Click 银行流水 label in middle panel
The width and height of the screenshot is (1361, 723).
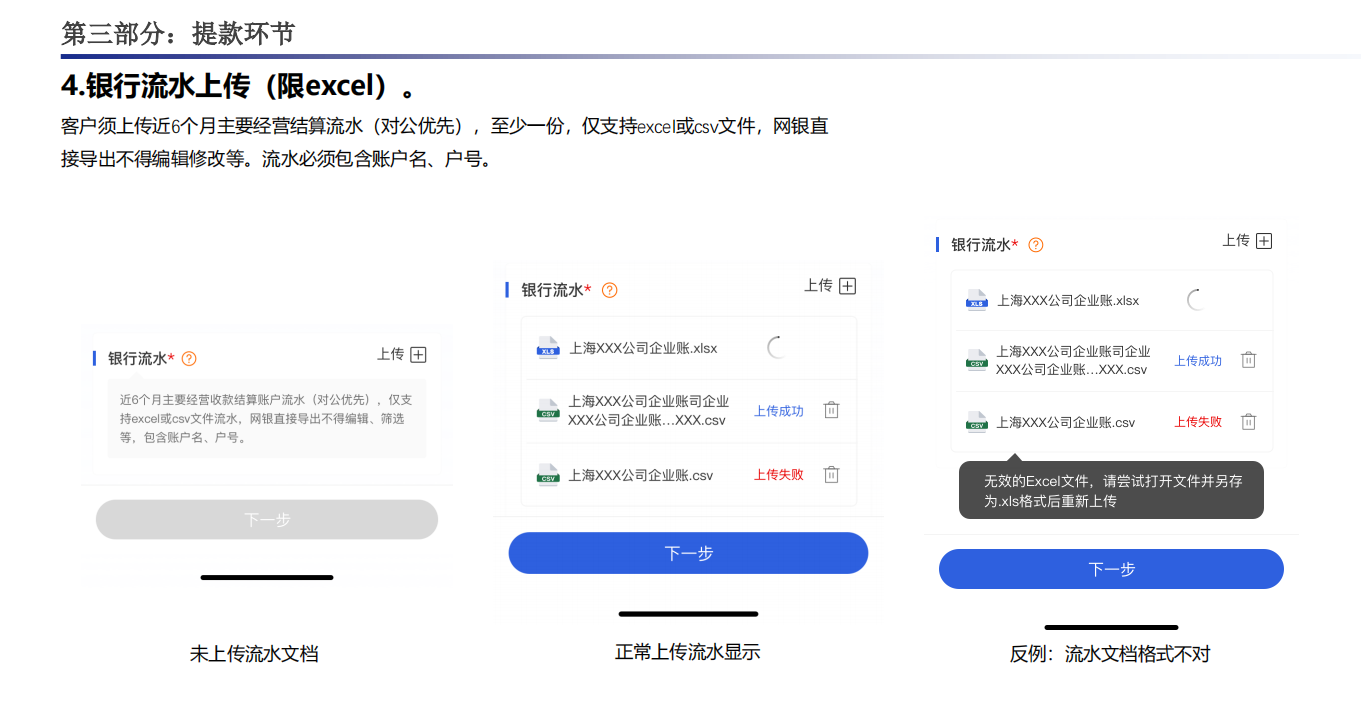[x=553, y=290]
